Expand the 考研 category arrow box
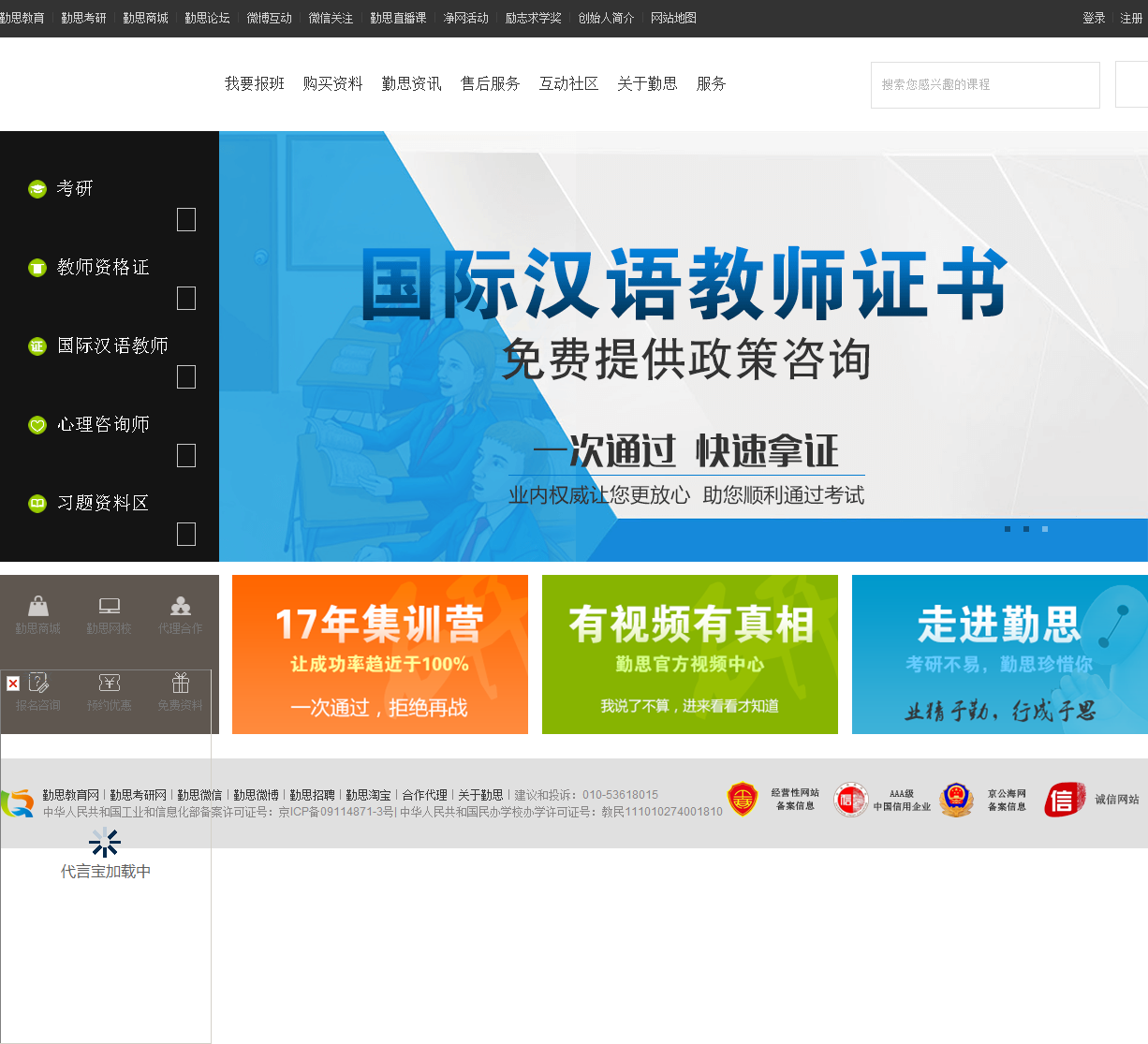Screen dimensions: 1148x1044 click(186, 219)
